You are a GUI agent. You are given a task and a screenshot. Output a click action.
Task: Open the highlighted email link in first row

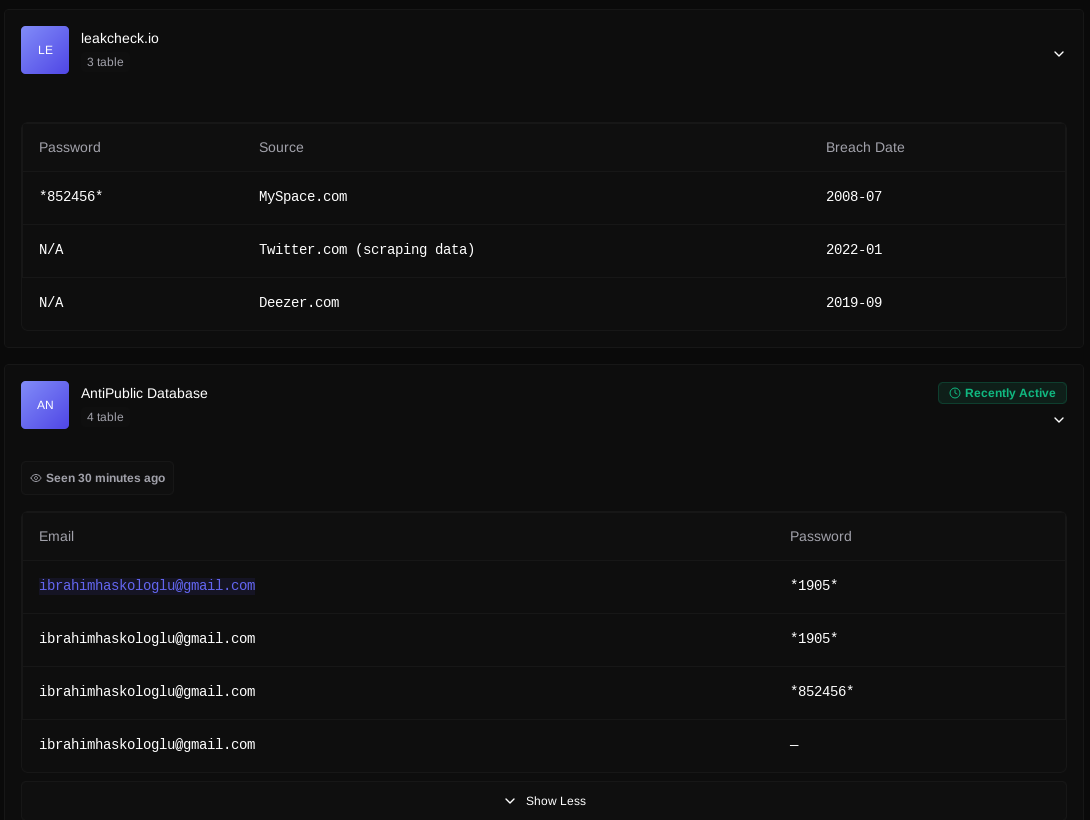tap(147, 586)
